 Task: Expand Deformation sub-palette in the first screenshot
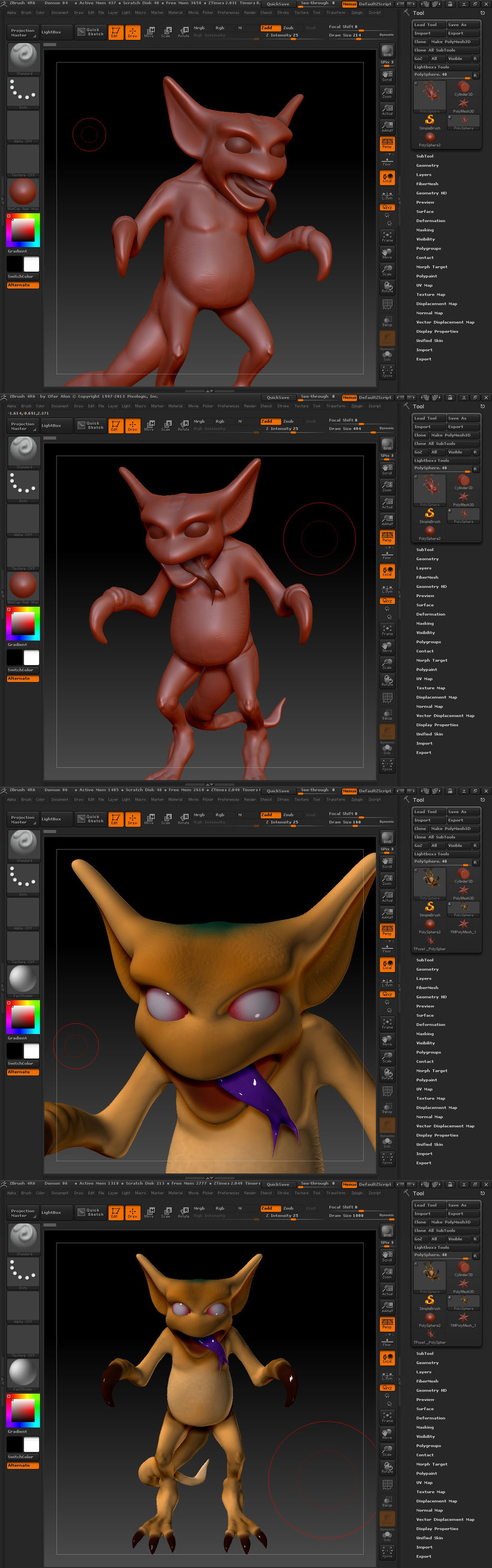430,221
